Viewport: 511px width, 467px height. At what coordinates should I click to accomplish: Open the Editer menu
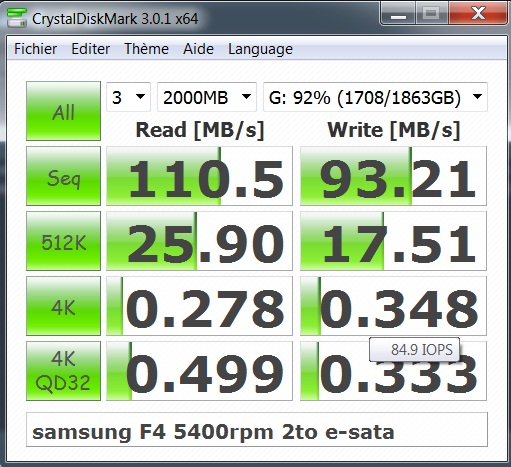click(91, 49)
